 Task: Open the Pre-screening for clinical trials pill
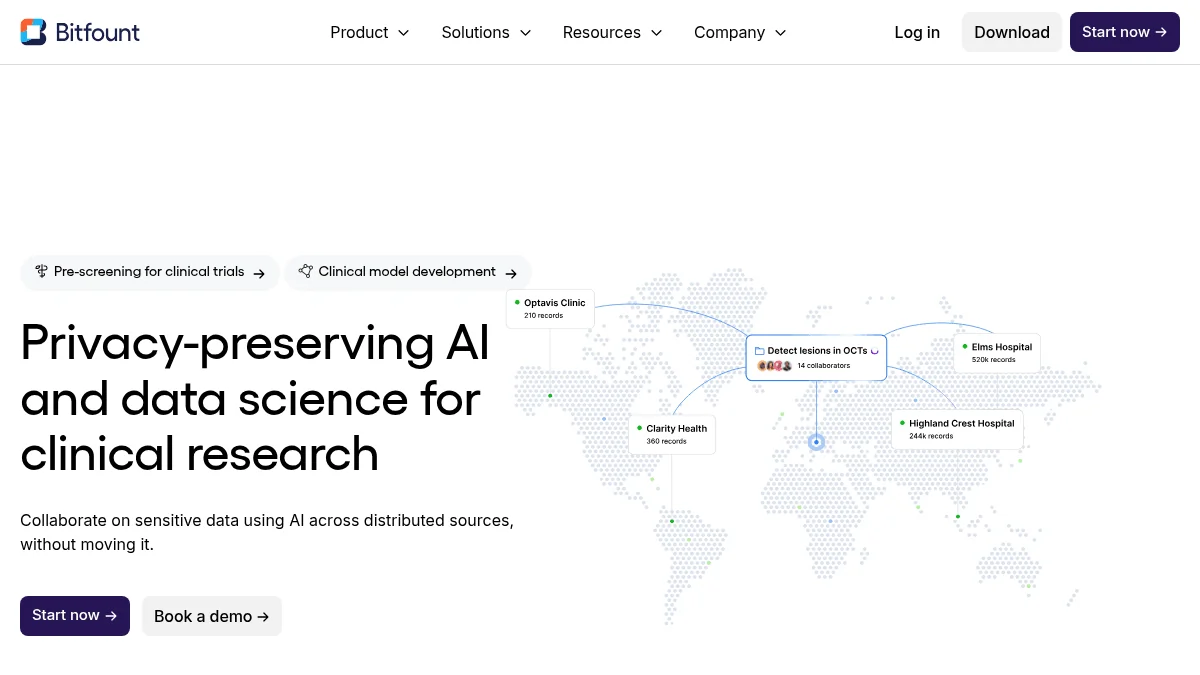pyautogui.click(x=150, y=271)
